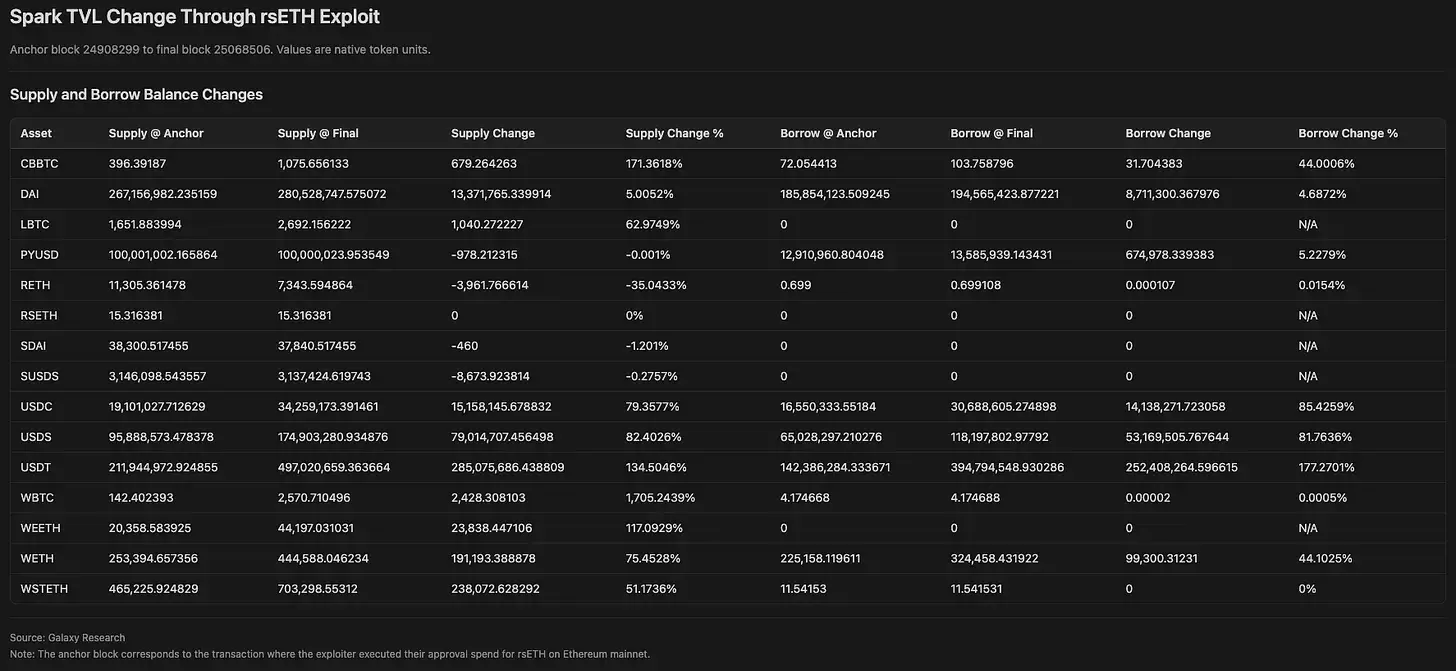This screenshot has width=1456, height=671.
Task: Select the WSTETH asset cell
Action: click(44, 589)
